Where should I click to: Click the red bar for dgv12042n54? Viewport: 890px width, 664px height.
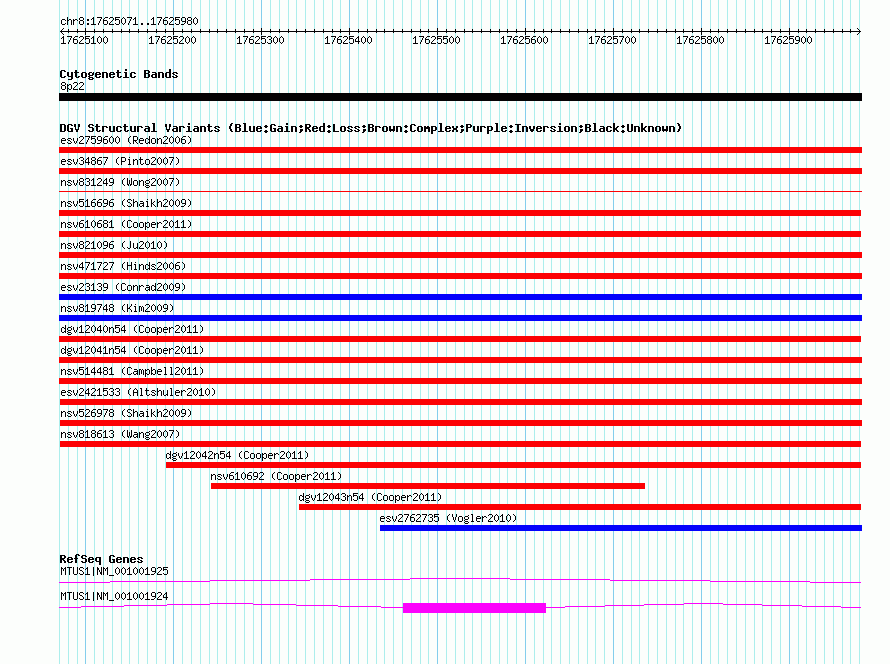coord(514,465)
